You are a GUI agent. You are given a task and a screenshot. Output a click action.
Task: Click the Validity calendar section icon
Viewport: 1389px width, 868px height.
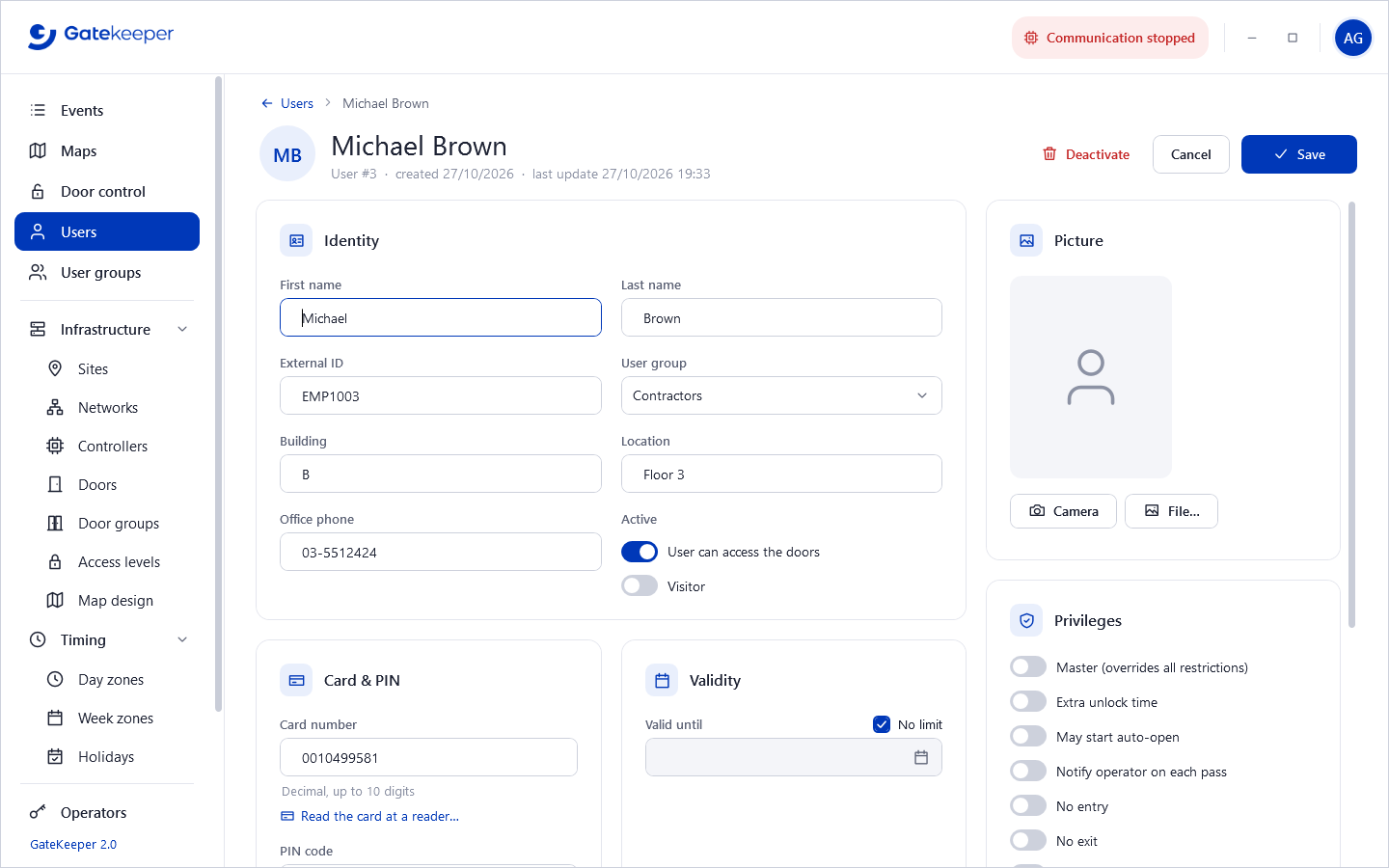662,680
